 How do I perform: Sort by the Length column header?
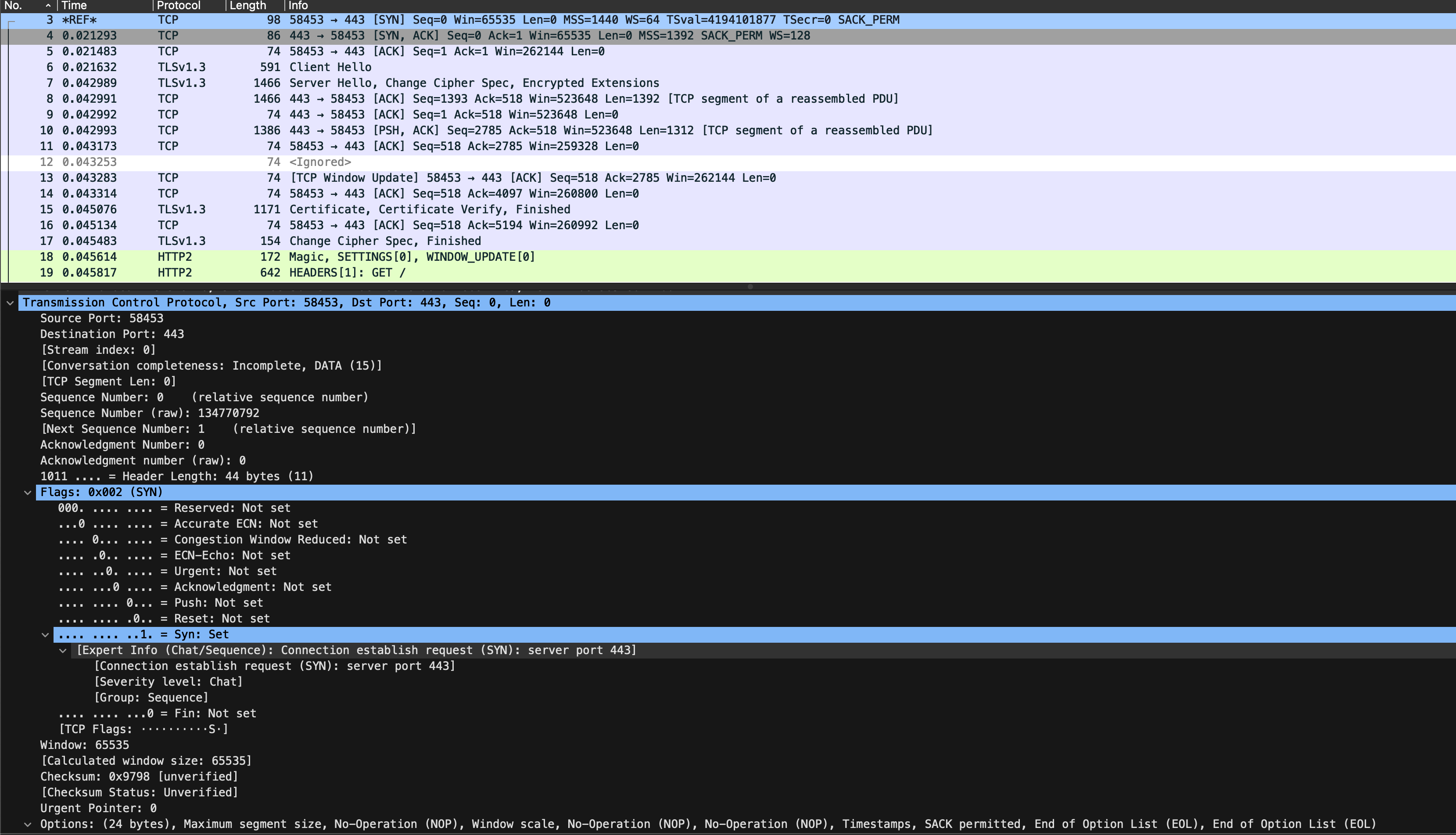[x=255, y=6]
